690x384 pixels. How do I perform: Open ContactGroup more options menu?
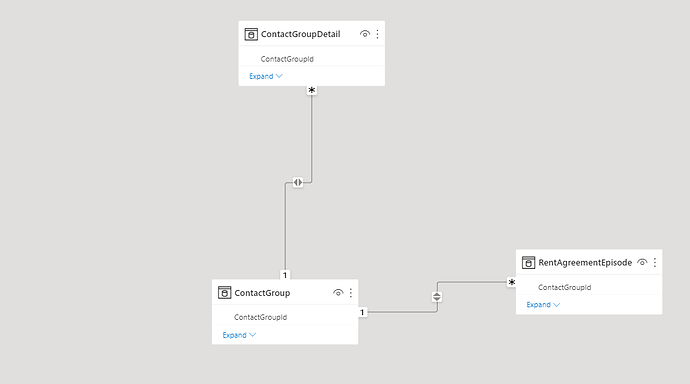pos(351,293)
